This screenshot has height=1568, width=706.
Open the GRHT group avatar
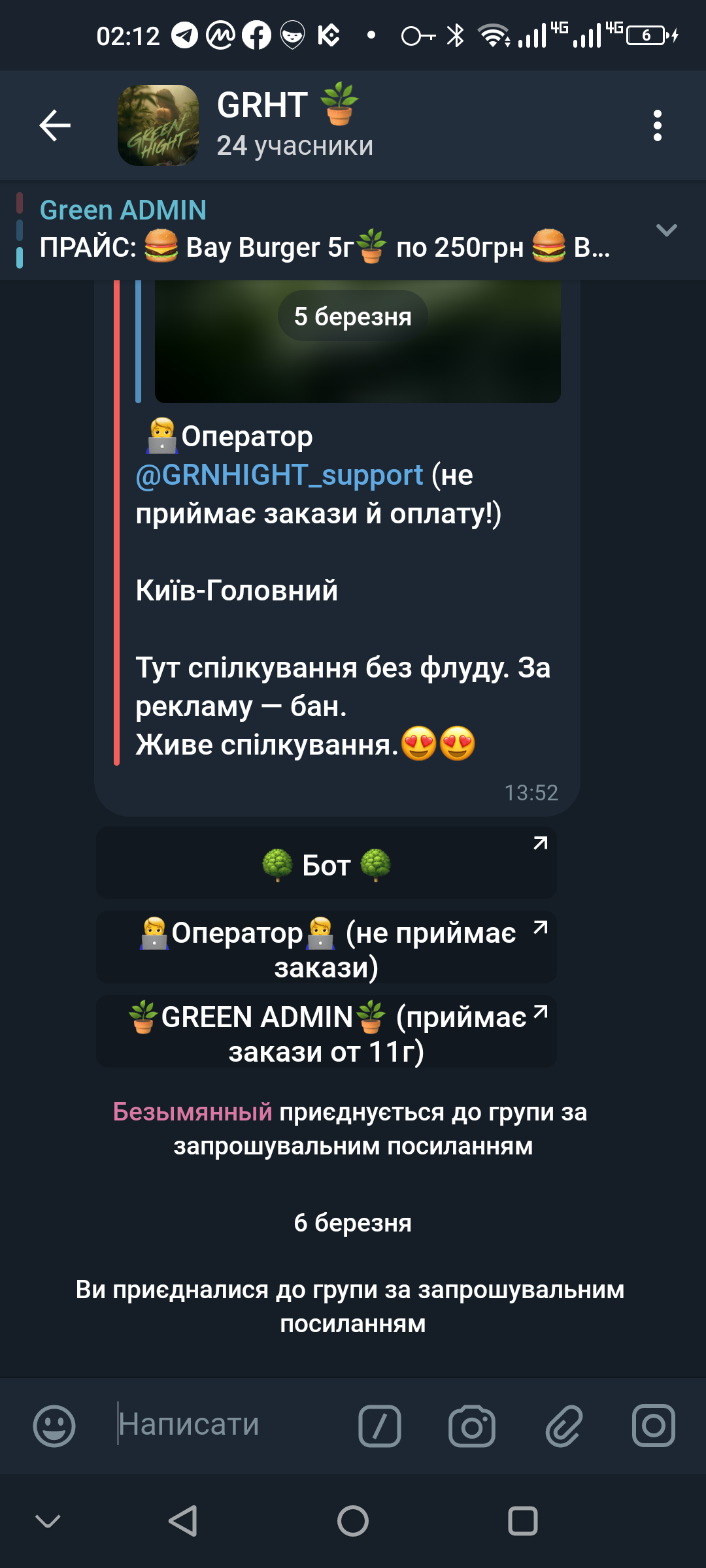coord(158,125)
